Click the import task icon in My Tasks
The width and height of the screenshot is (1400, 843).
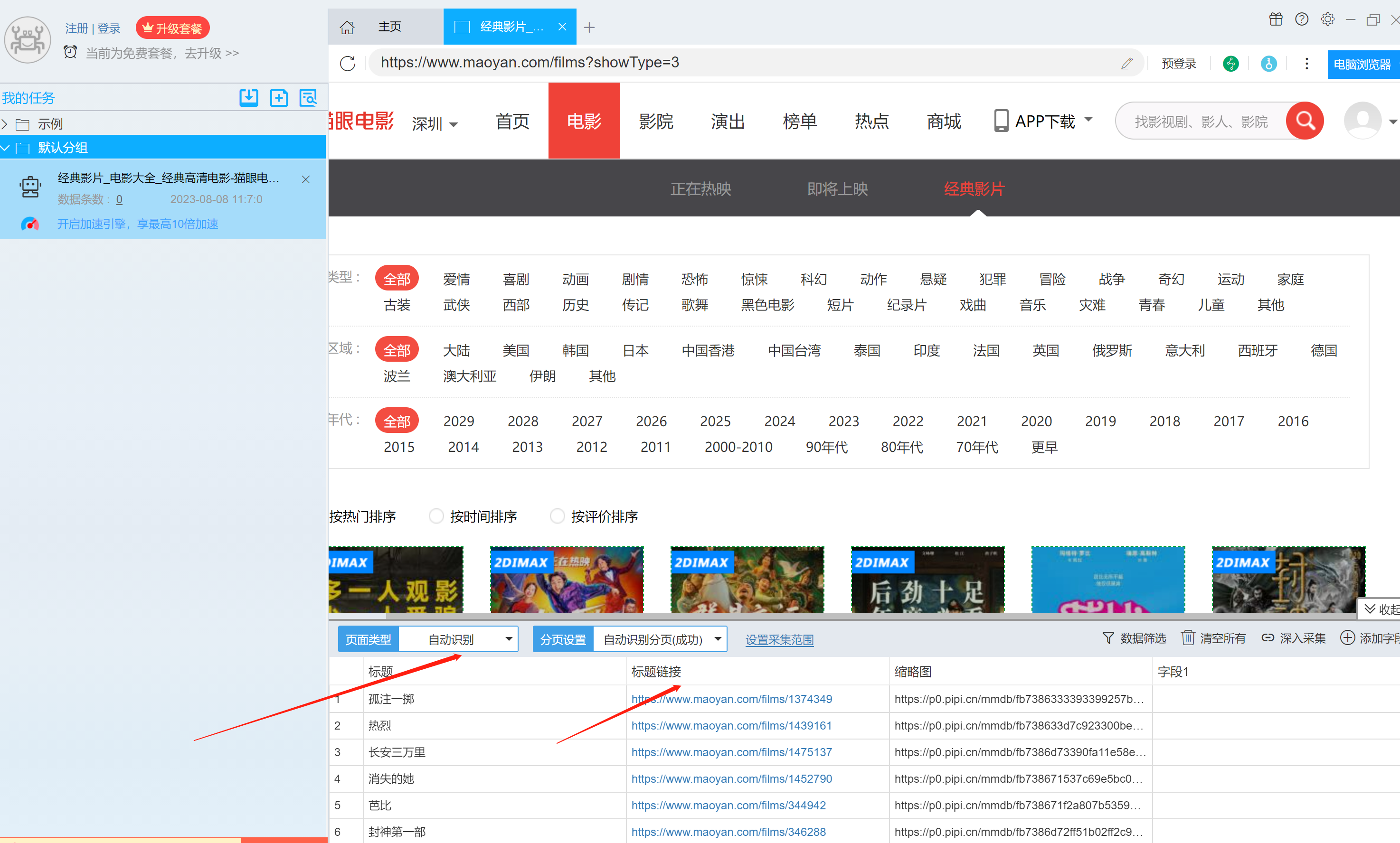coord(248,98)
